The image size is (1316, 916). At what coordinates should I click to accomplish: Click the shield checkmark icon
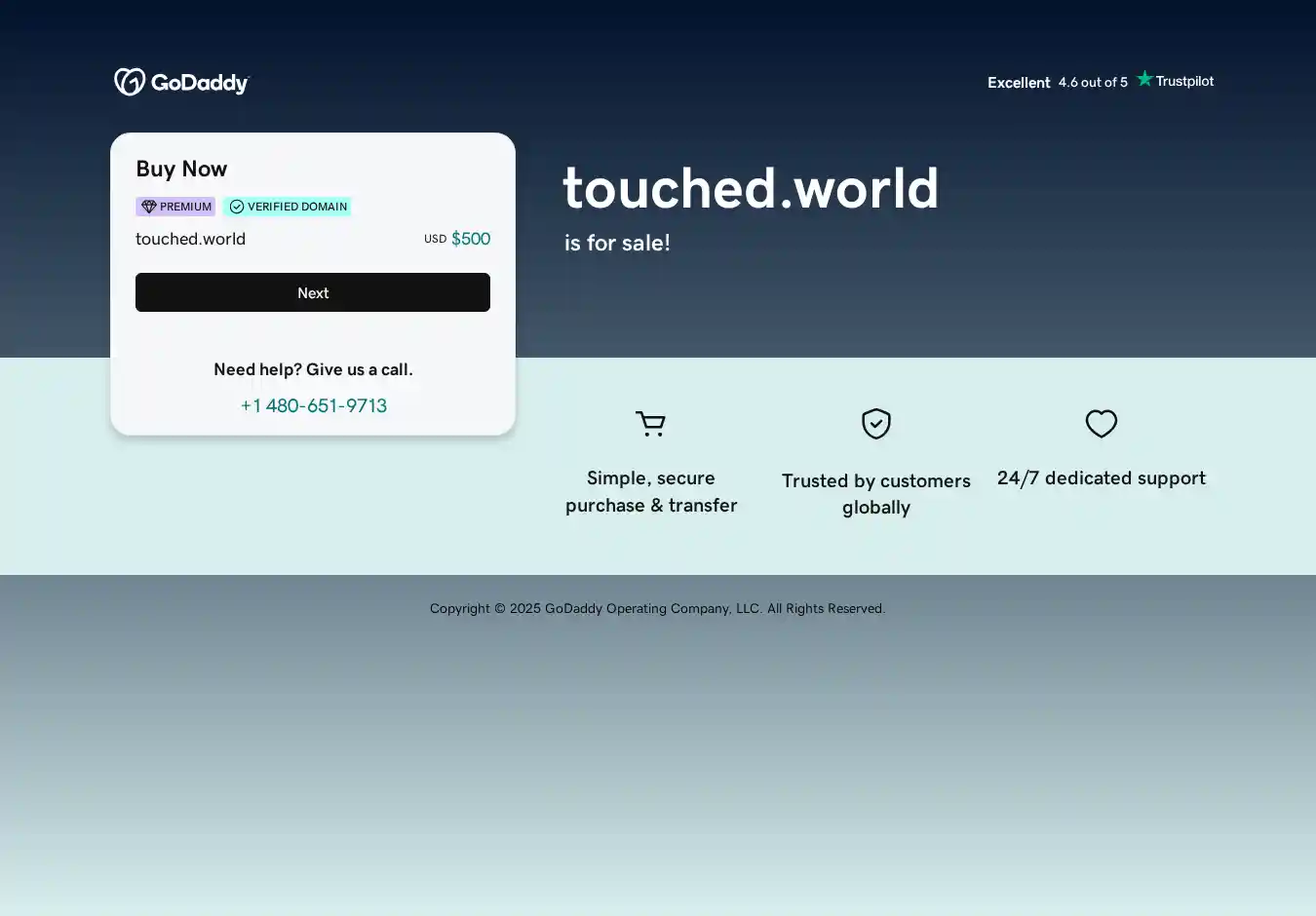click(x=876, y=424)
